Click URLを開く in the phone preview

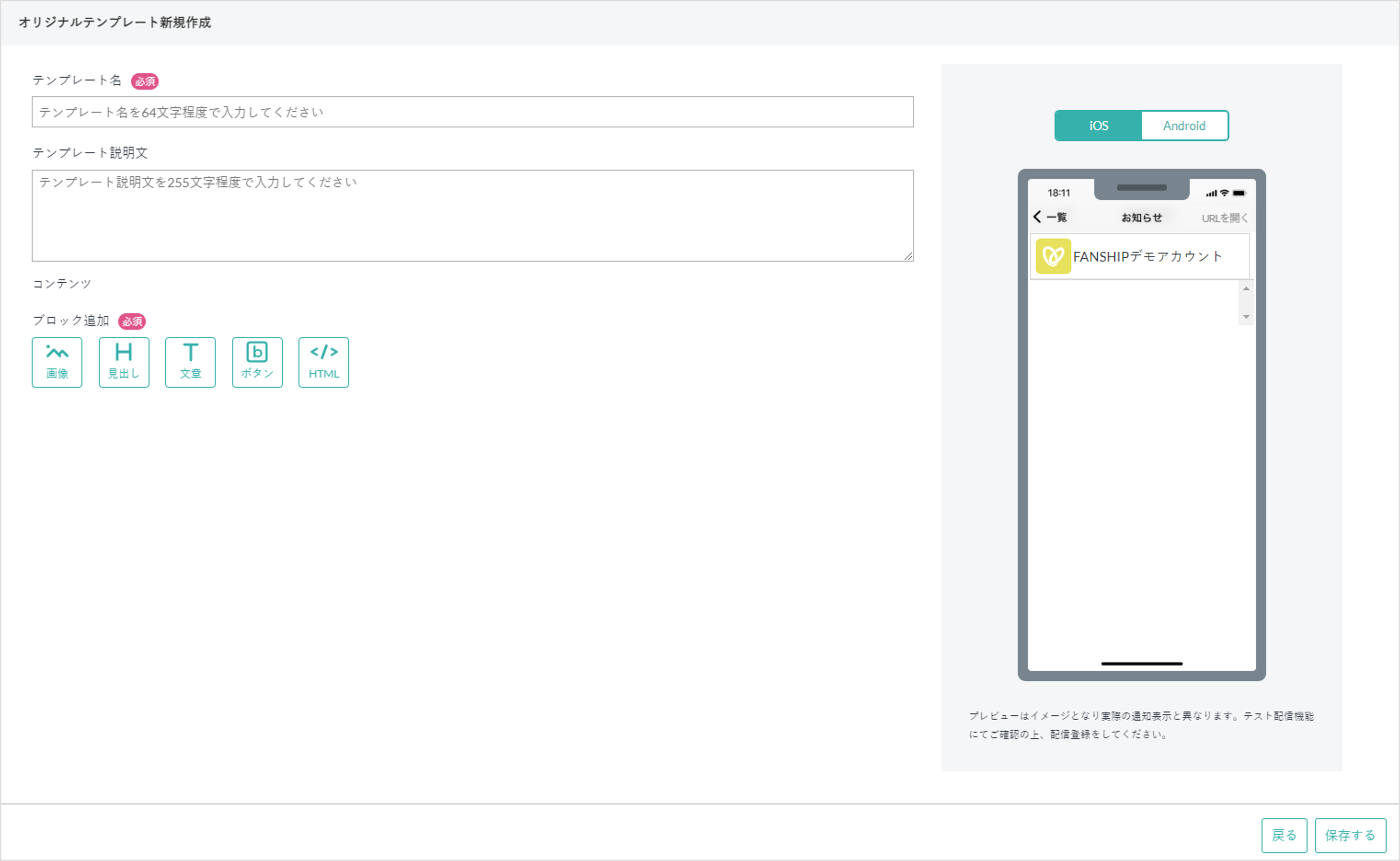coord(1224,218)
